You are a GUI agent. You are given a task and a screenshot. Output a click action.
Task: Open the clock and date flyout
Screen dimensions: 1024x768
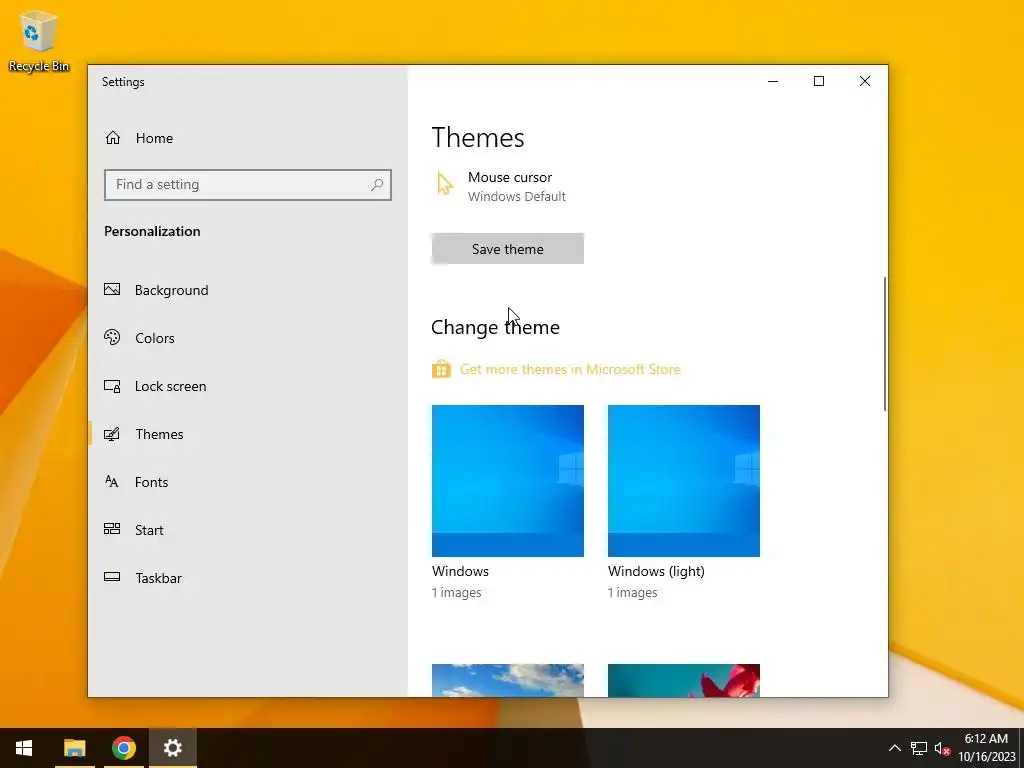point(986,748)
